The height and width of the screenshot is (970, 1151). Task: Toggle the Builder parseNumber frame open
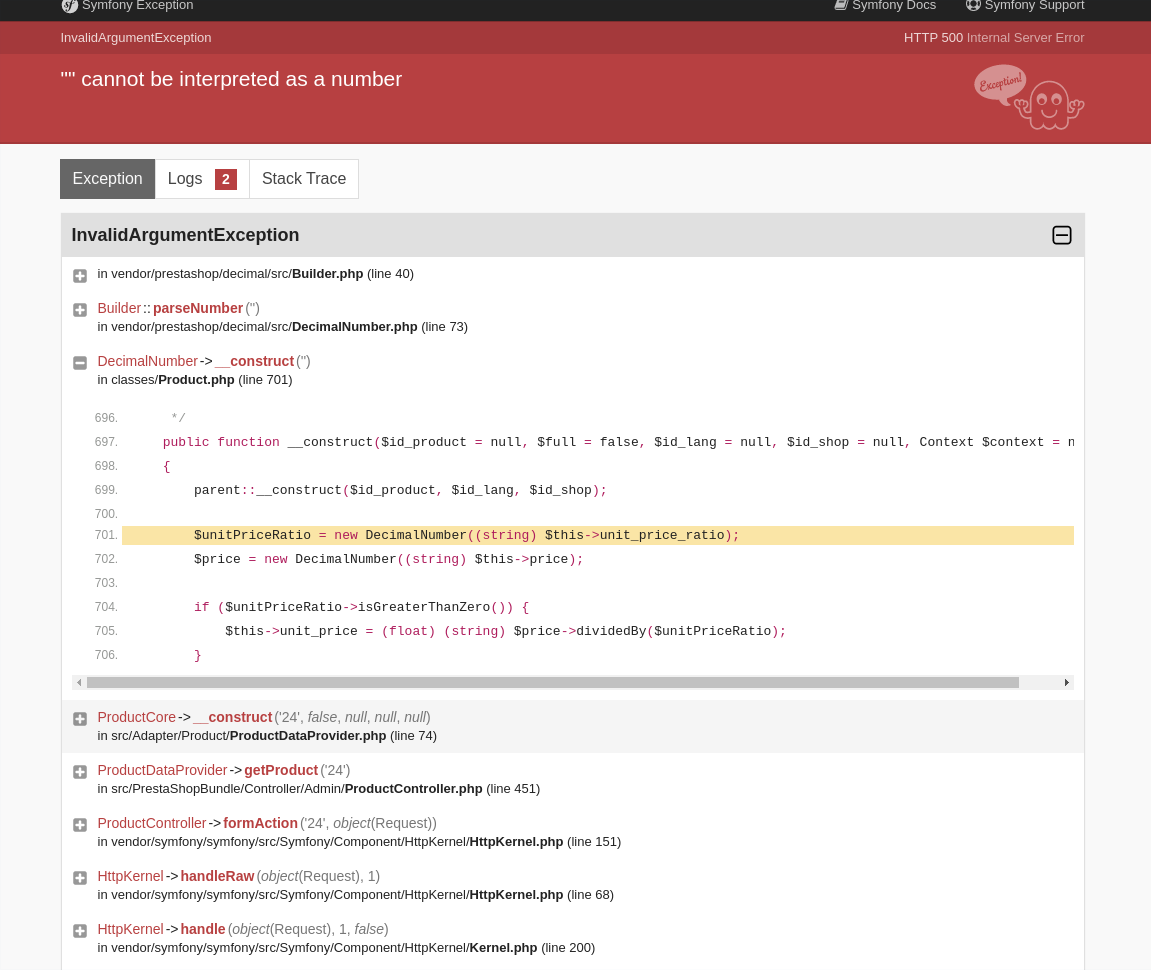tap(80, 310)
